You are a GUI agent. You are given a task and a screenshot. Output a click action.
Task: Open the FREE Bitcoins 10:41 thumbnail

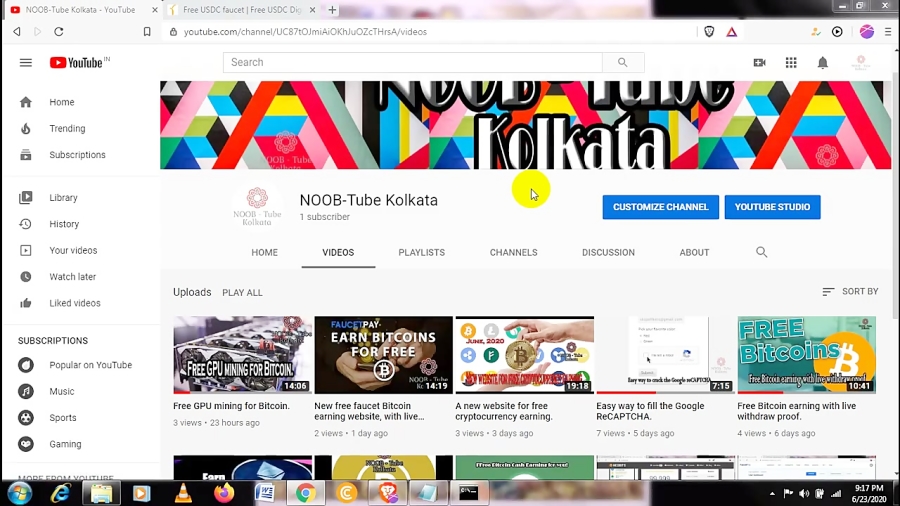click(x=806, y=355)
